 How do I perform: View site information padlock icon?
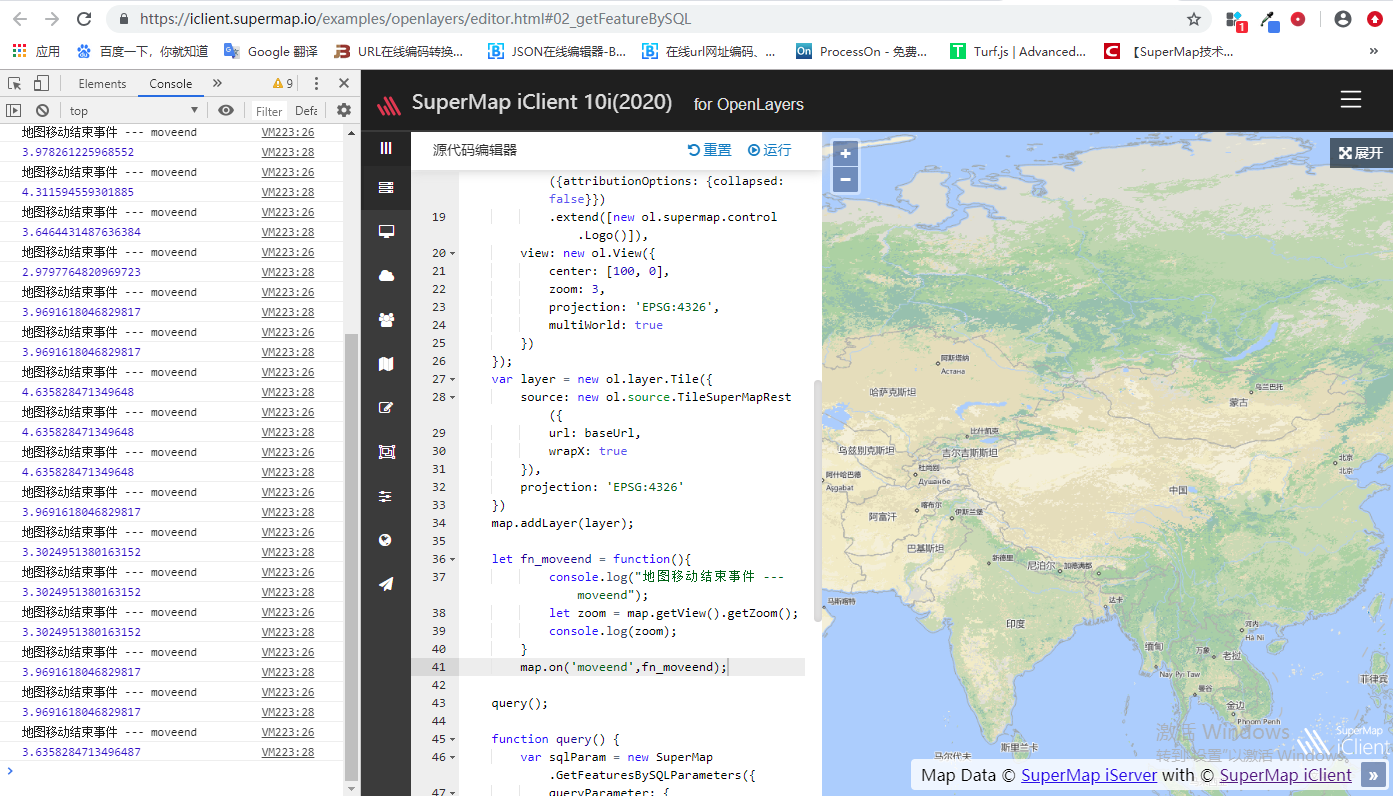[x=124, y=19]
